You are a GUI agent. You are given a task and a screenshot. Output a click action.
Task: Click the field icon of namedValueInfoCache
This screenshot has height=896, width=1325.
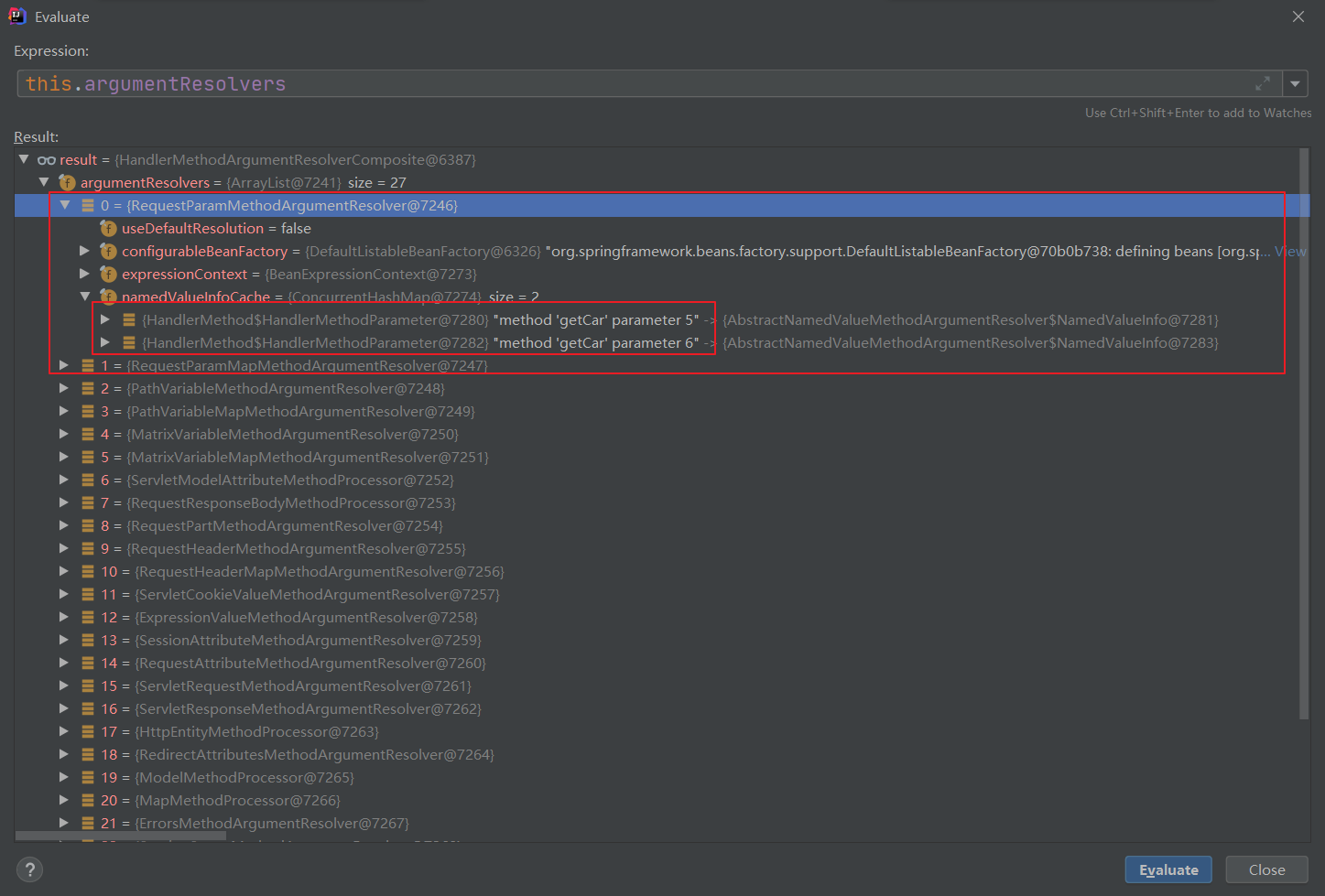108,297
